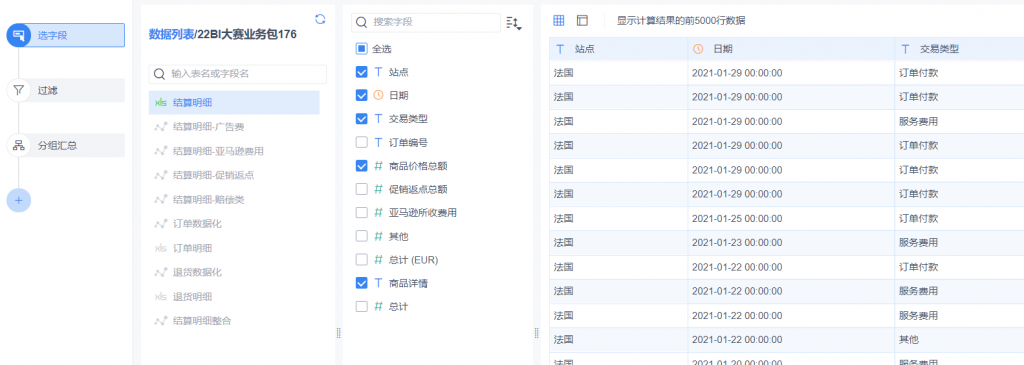This screenshot has width=1024, height=365.
Task: Switch to layout panel view
Action: (x=582, y=21)
